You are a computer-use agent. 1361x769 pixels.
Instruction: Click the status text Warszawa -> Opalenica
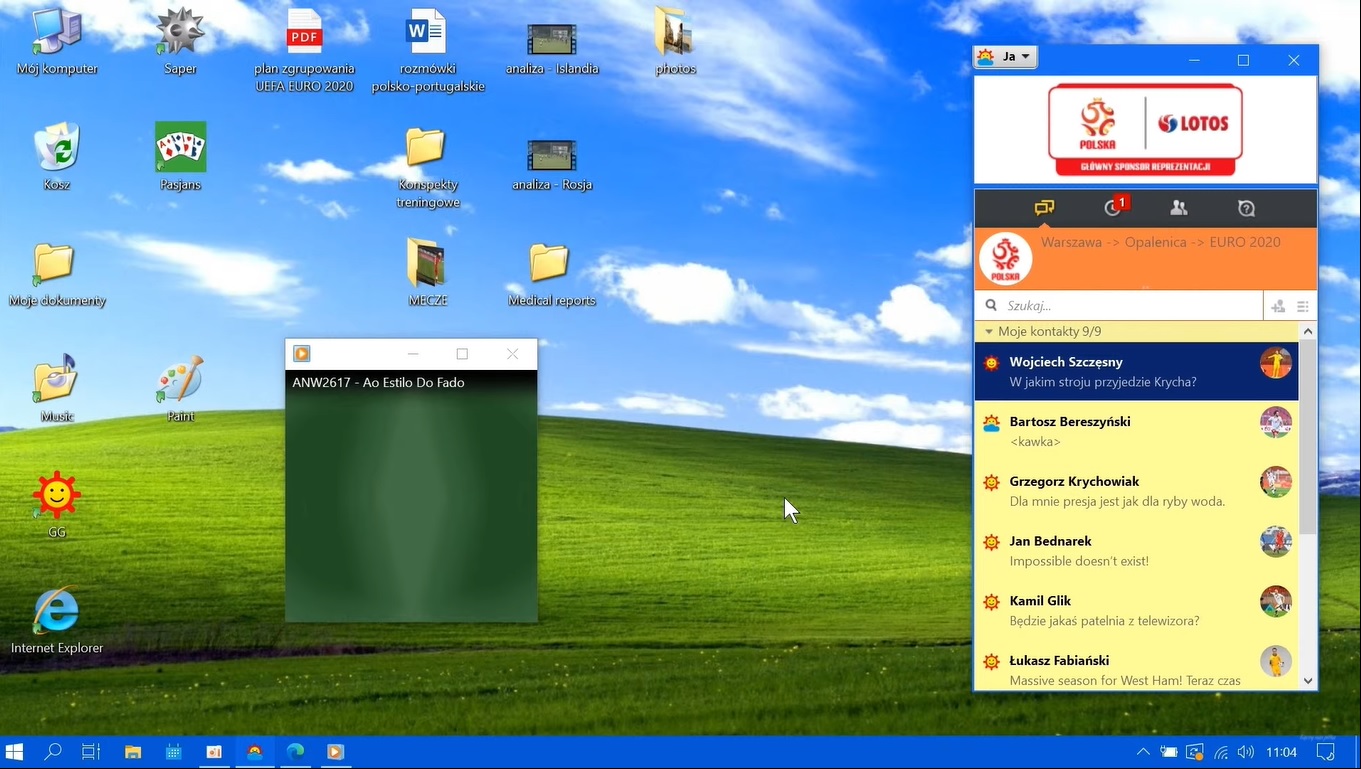[x=1160, y=242]
